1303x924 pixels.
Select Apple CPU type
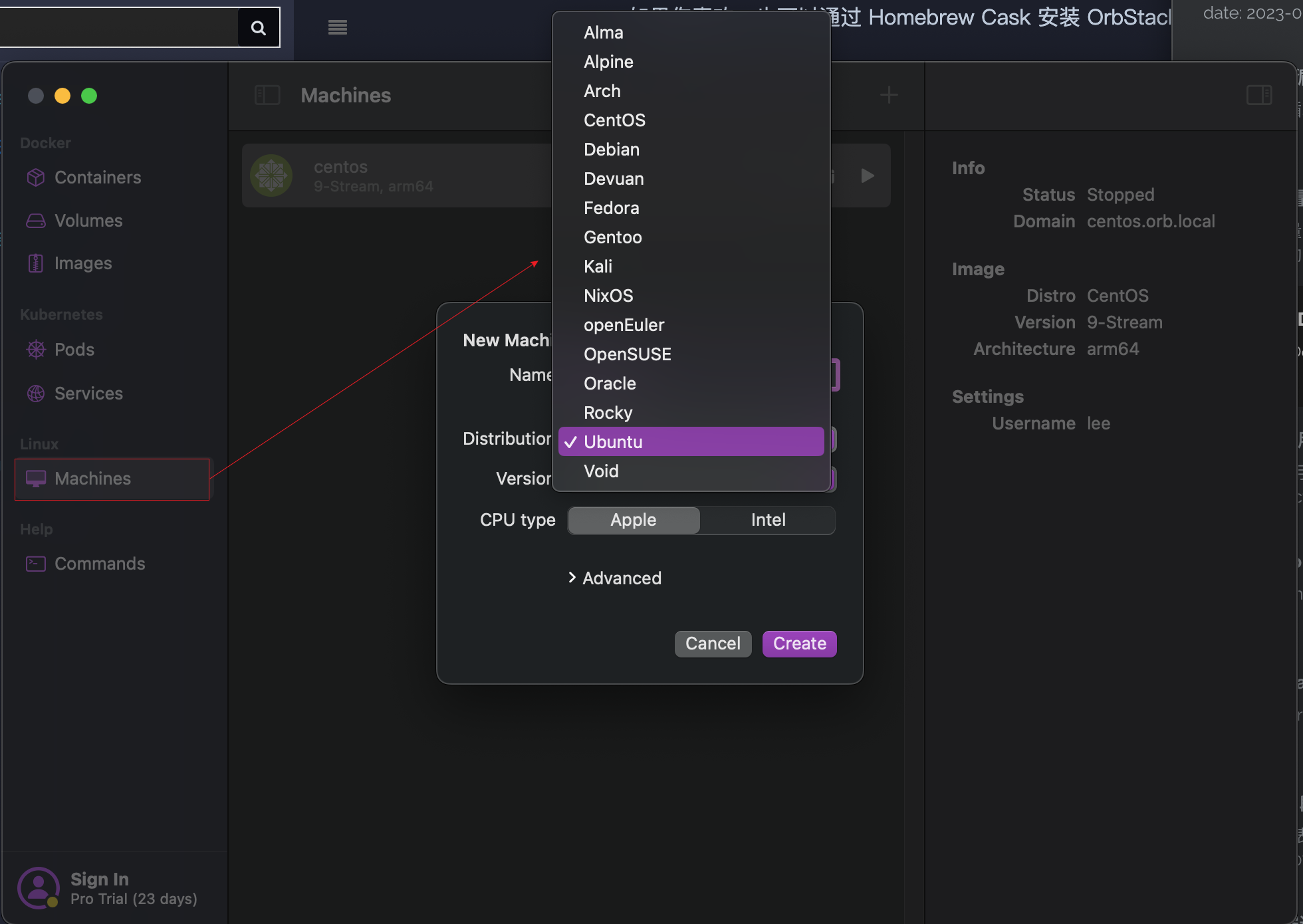pos(634,520)
